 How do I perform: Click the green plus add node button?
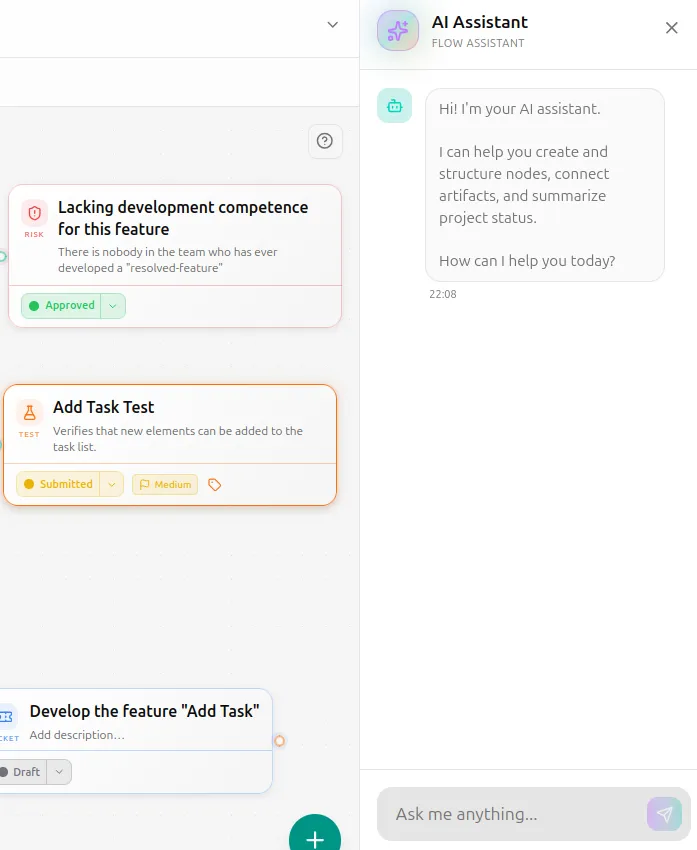(x=315, y=835)
